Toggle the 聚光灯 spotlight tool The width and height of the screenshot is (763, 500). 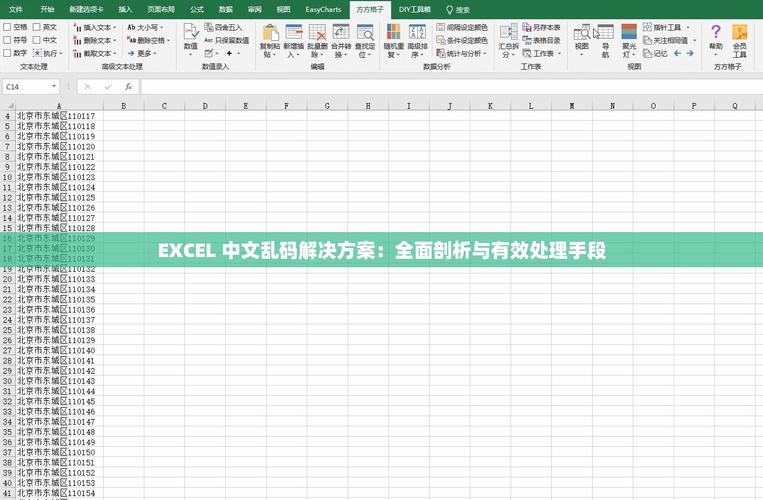pyautogui.click(x=629, y=41)
